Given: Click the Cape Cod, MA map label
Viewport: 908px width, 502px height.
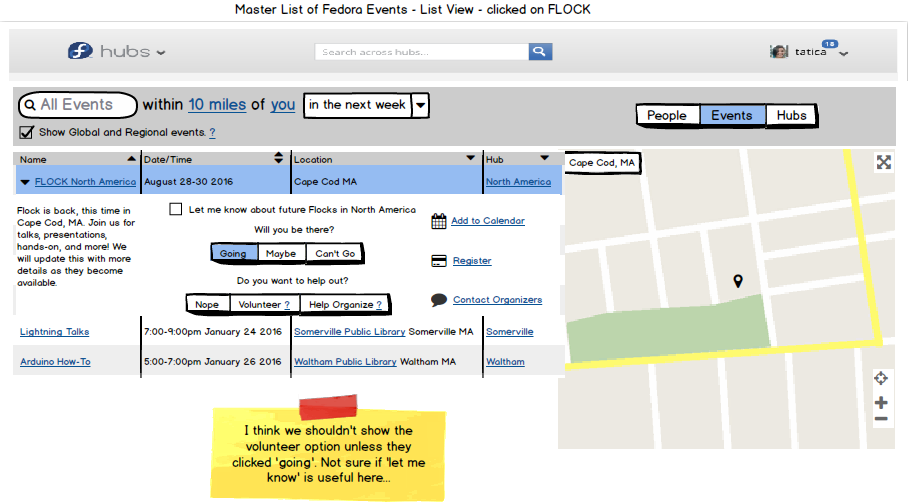Looking at the screenshot, I should coord(602,163).
